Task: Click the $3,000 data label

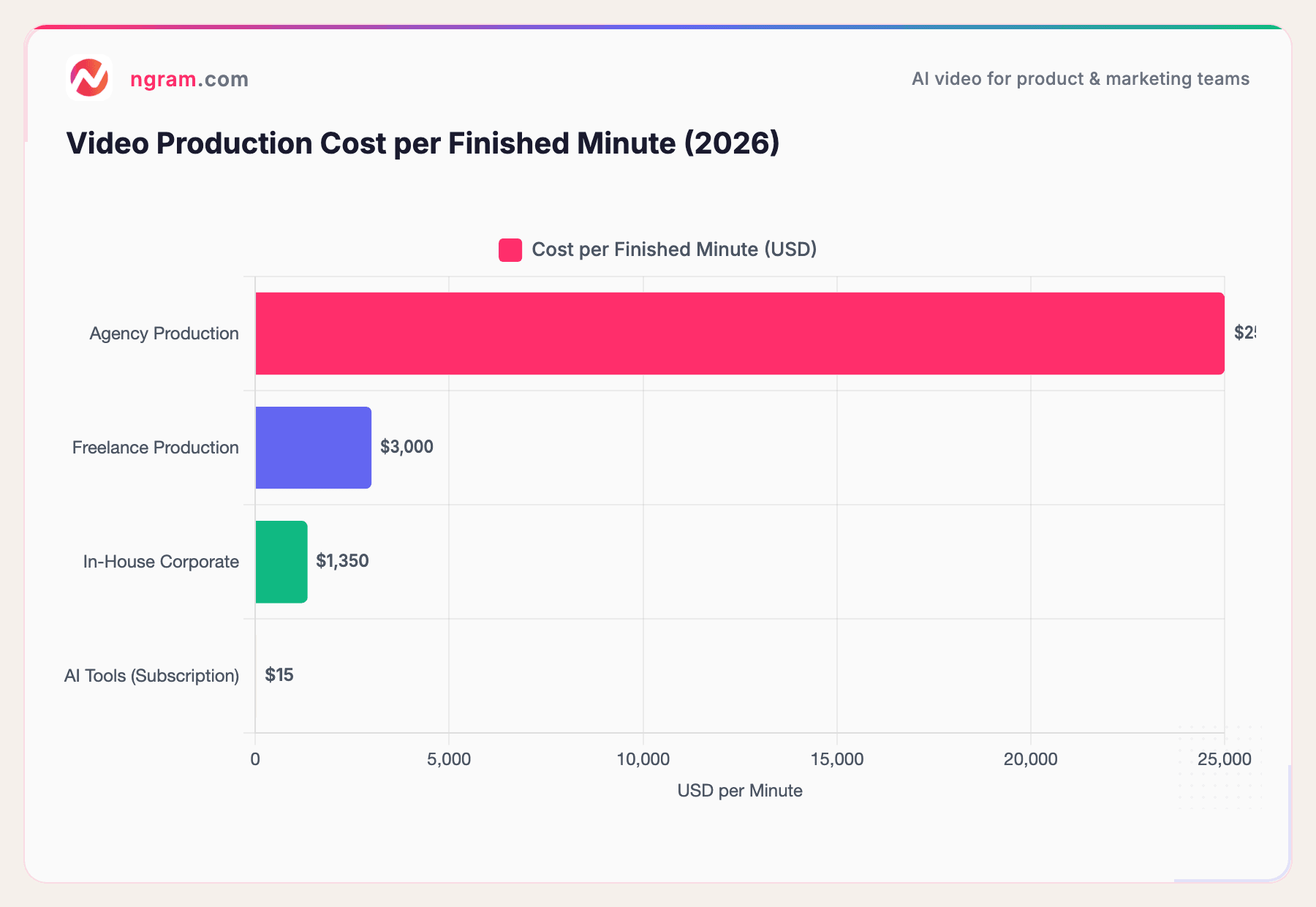Action: point(406,447)
